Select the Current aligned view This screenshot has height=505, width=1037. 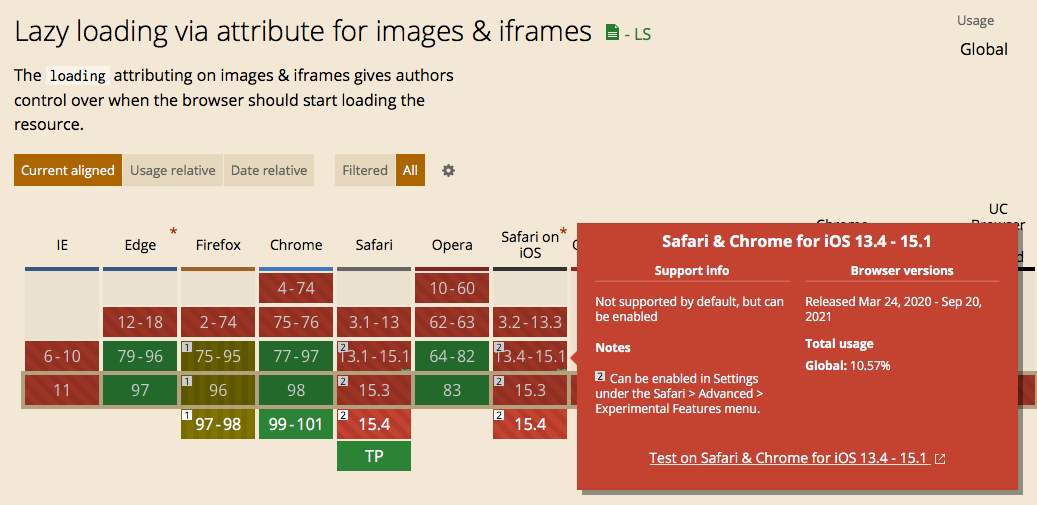67,171
